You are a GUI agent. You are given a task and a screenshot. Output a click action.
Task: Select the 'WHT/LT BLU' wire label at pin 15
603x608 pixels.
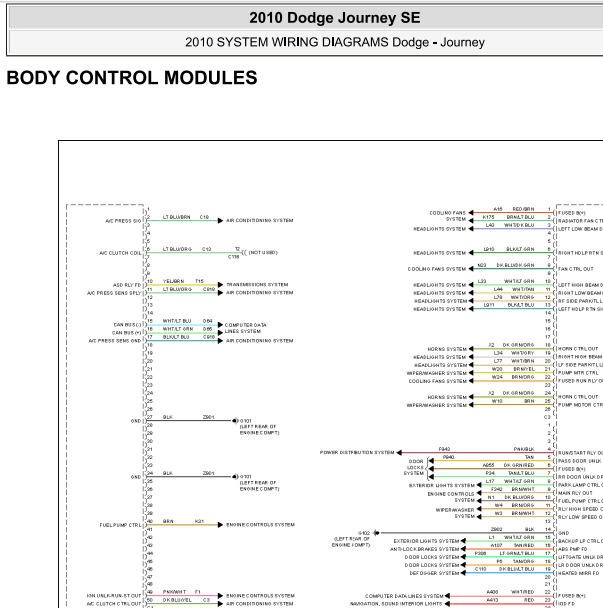(177, 321)
